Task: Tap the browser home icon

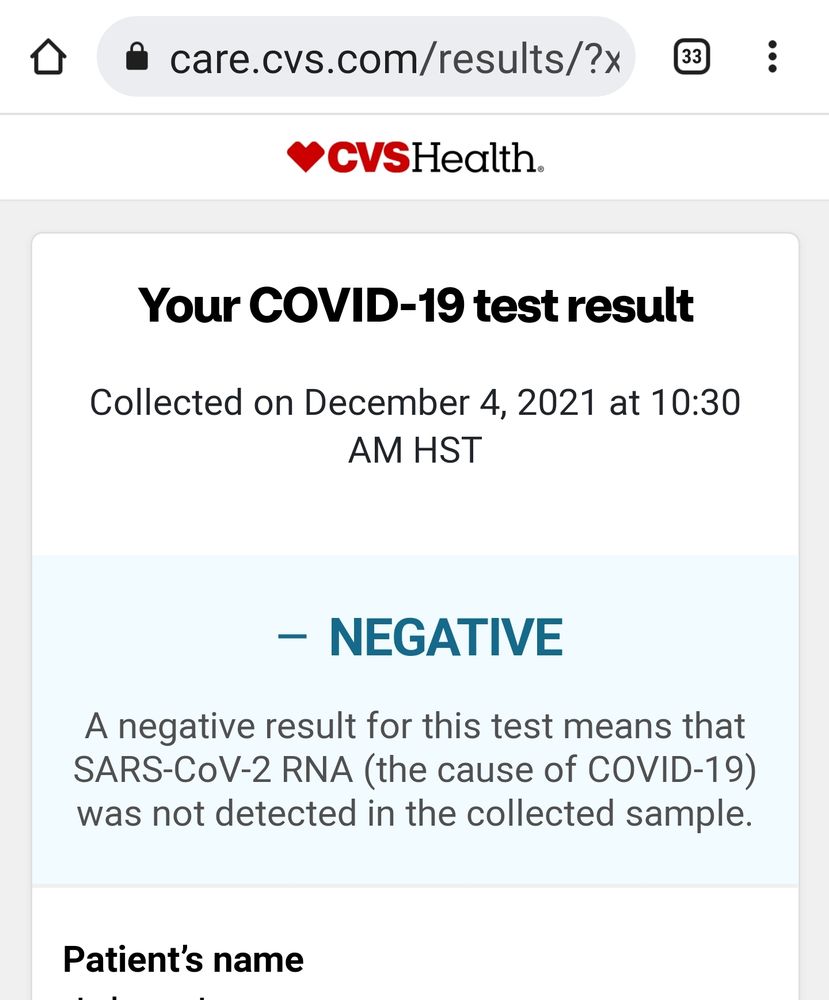Action: point(48,57)
